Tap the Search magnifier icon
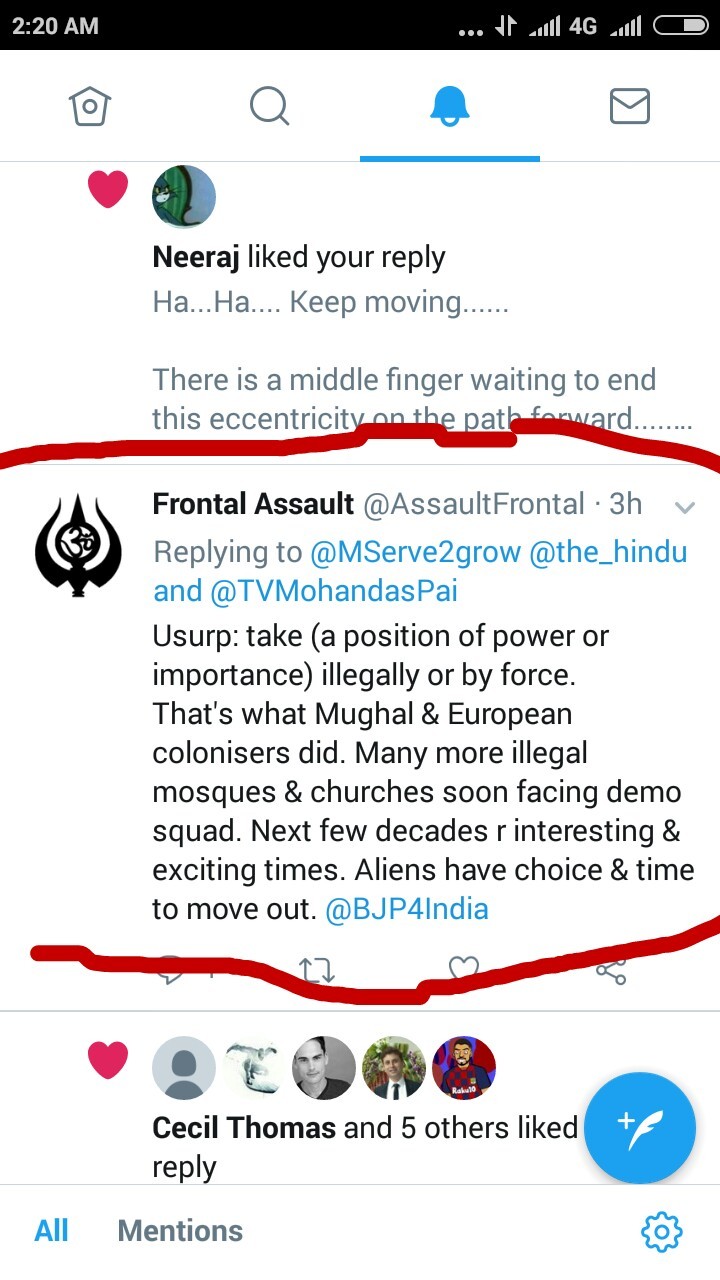Viewport: 720px width, 1280px height. (x=269, y=106)
